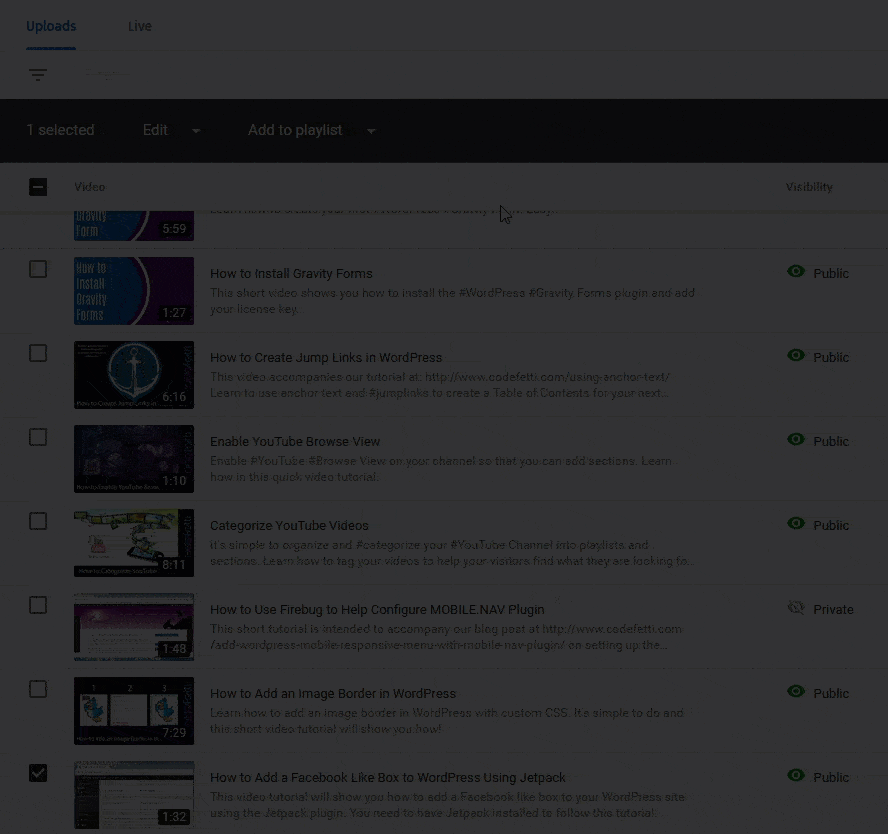Image resolution: width=888 pixels, height=834 pixels.
Task: Click the anchor thumbnail of the Jump Links video
Action: [134, 375]
